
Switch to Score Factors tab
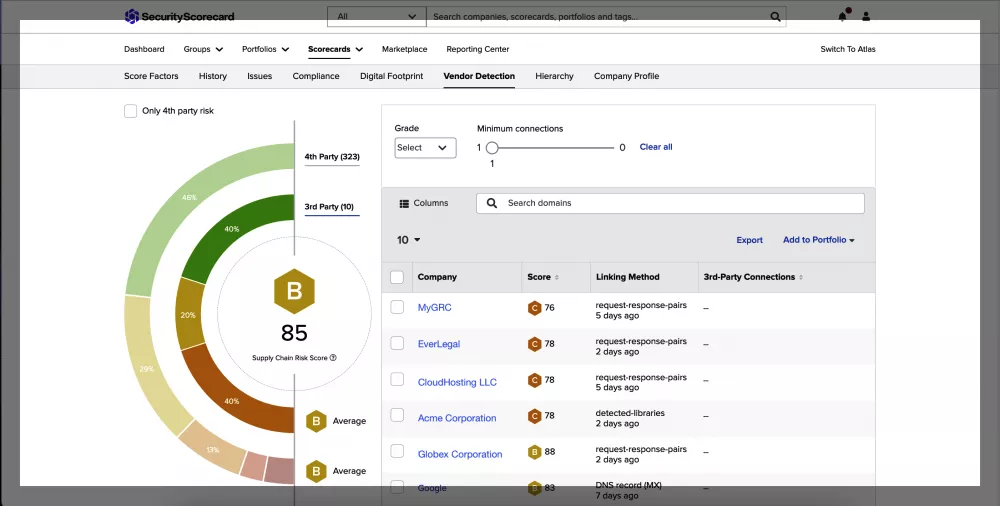tap(151, 76)
